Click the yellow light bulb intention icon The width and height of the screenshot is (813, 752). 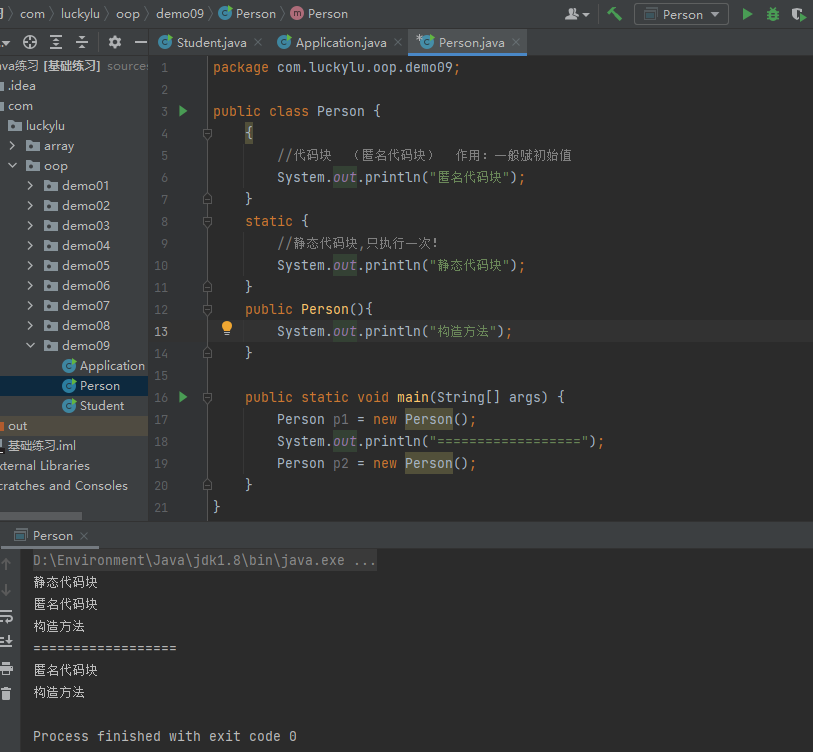point(227,328)
